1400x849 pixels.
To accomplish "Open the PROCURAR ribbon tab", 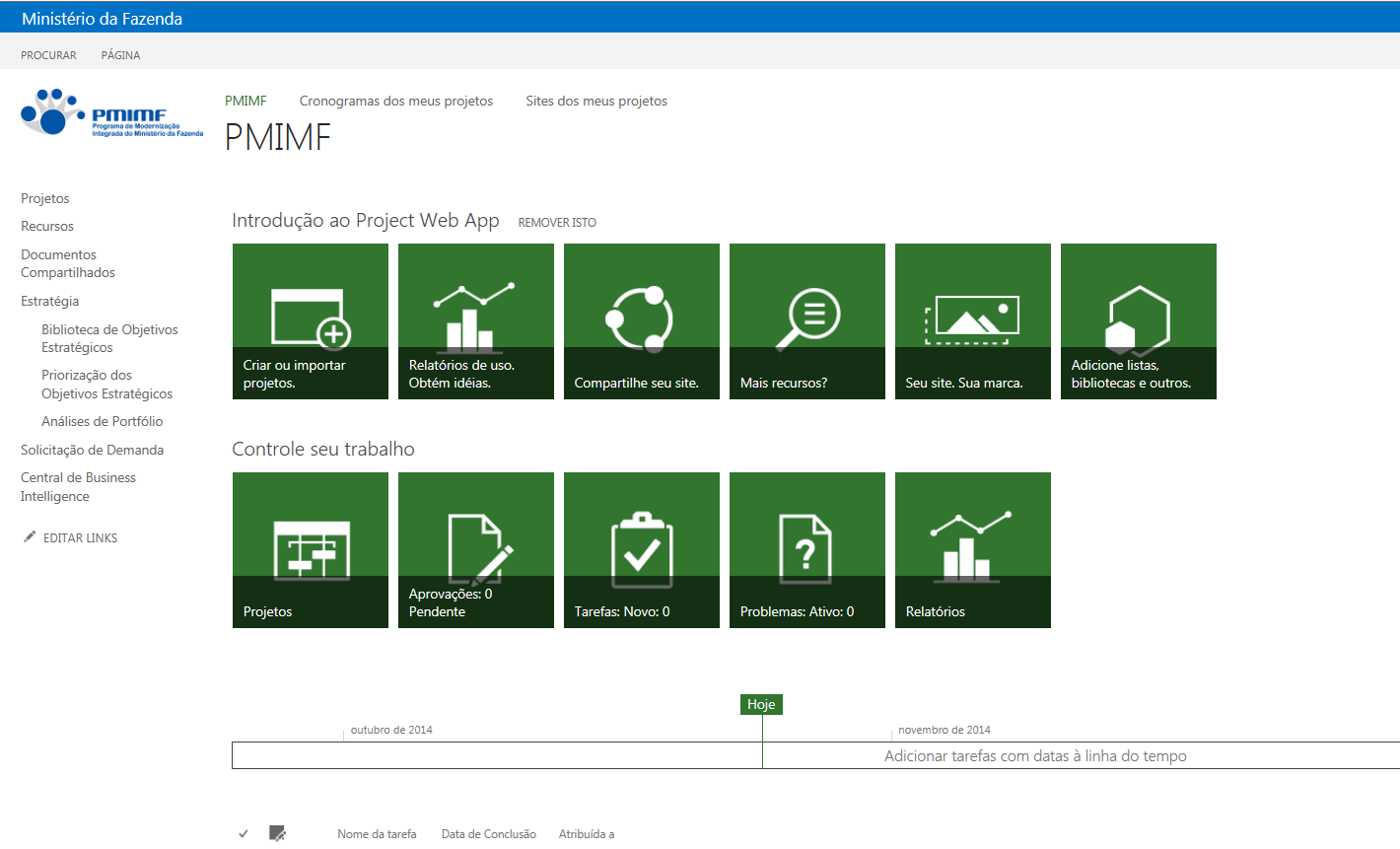I will (48, 55).
